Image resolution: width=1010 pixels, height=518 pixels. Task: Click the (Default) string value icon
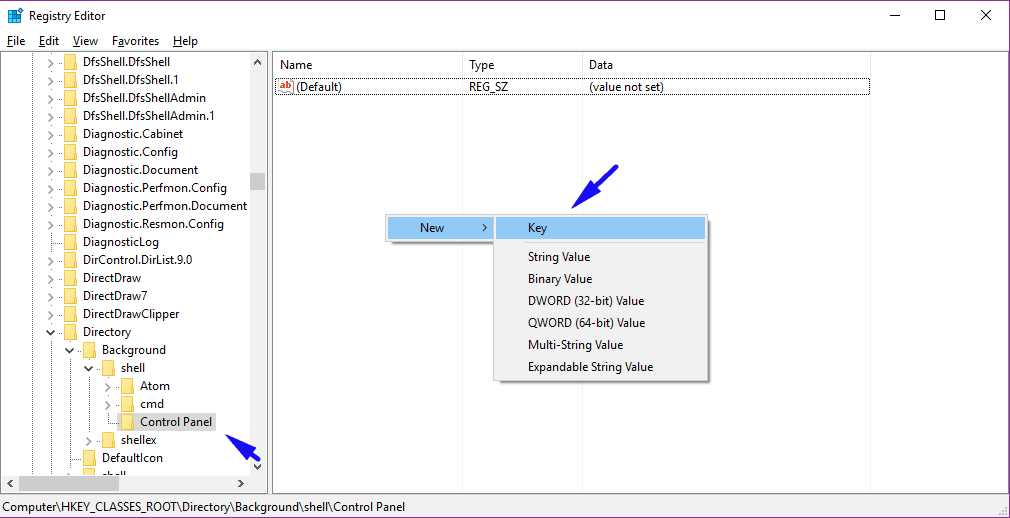tap(285, 87)
